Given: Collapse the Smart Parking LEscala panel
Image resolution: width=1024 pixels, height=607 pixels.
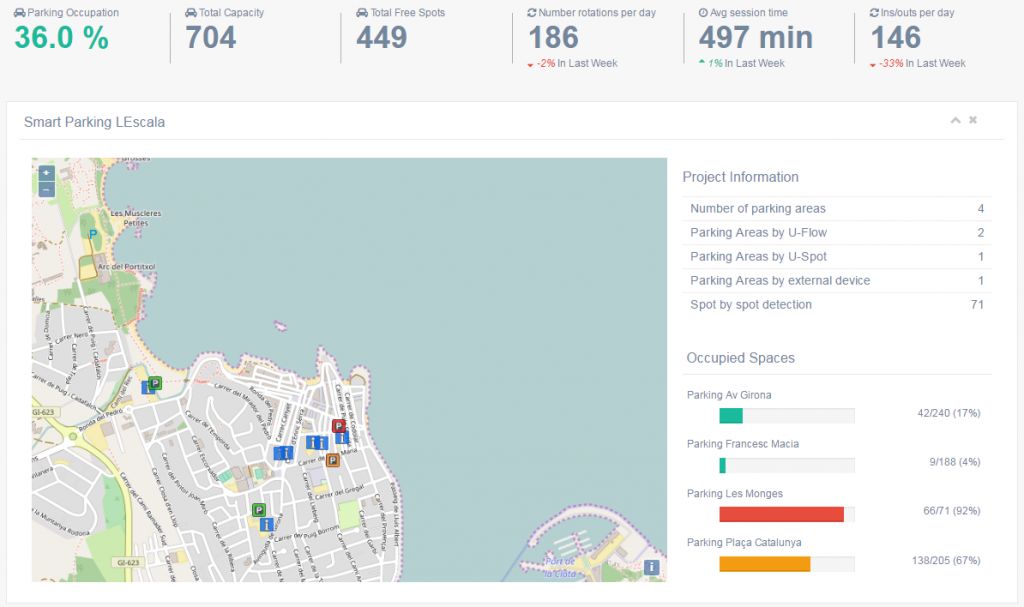Looking at the screenshot, I should [x=955, y=120].
